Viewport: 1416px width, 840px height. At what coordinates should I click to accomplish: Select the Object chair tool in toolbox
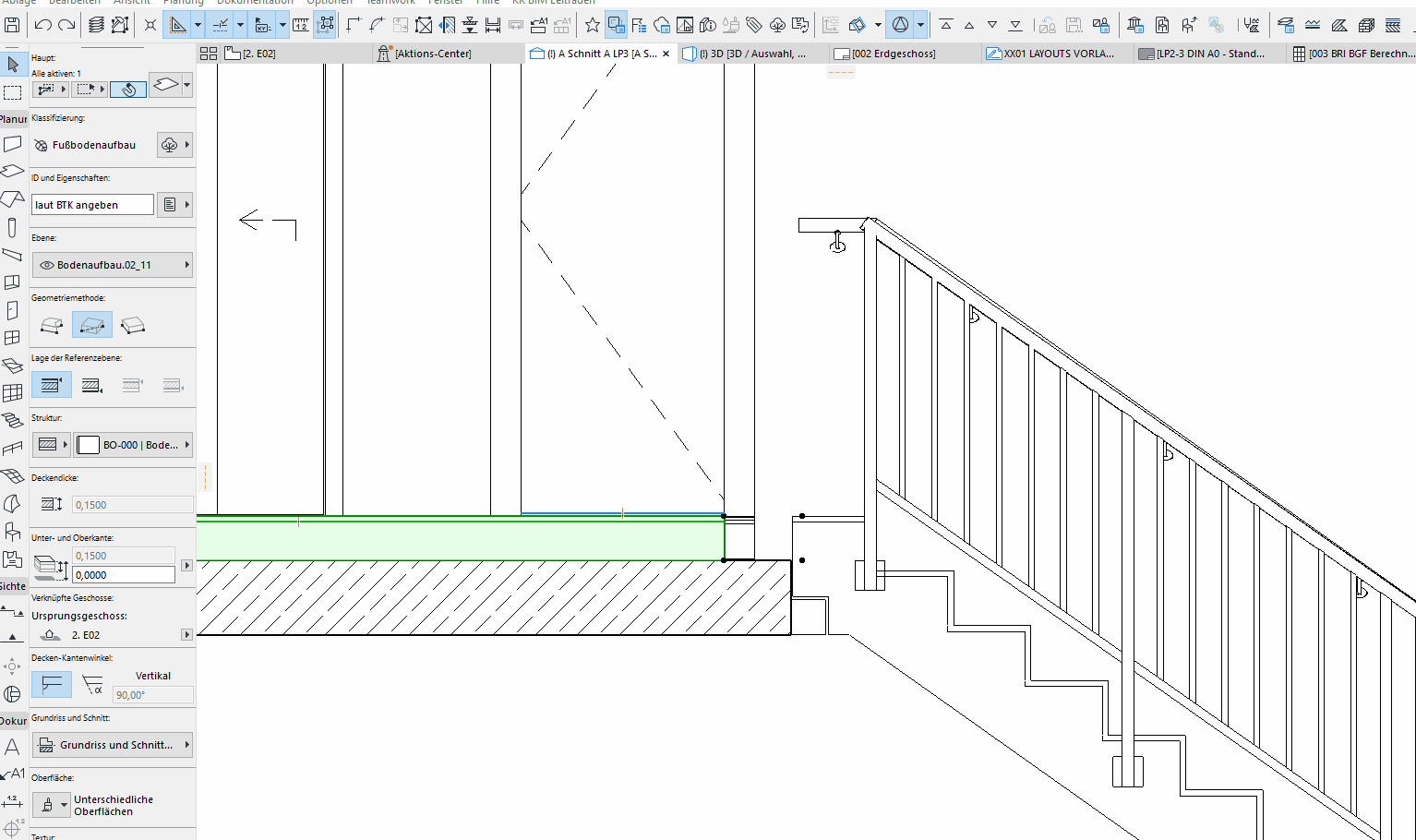pyautogui.click(x=12, y=532)
